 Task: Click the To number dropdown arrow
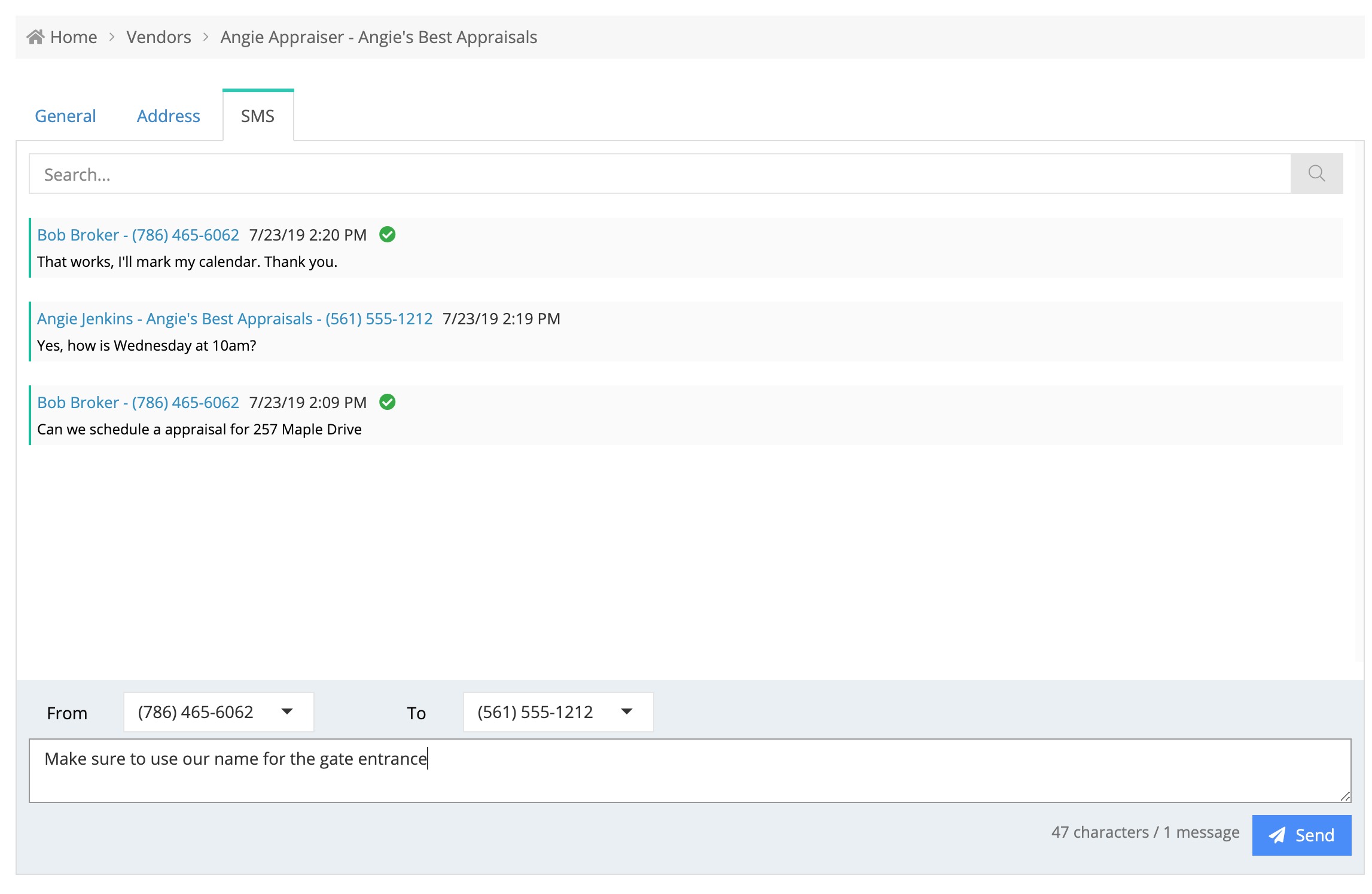[626, 711]
